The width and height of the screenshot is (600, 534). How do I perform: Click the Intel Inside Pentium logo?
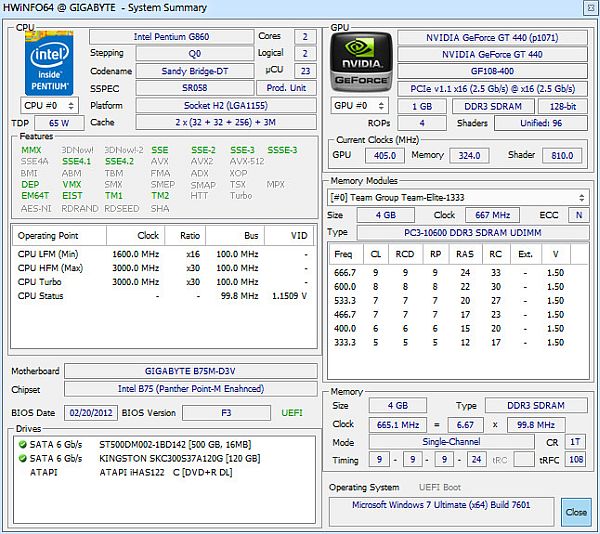49,63
